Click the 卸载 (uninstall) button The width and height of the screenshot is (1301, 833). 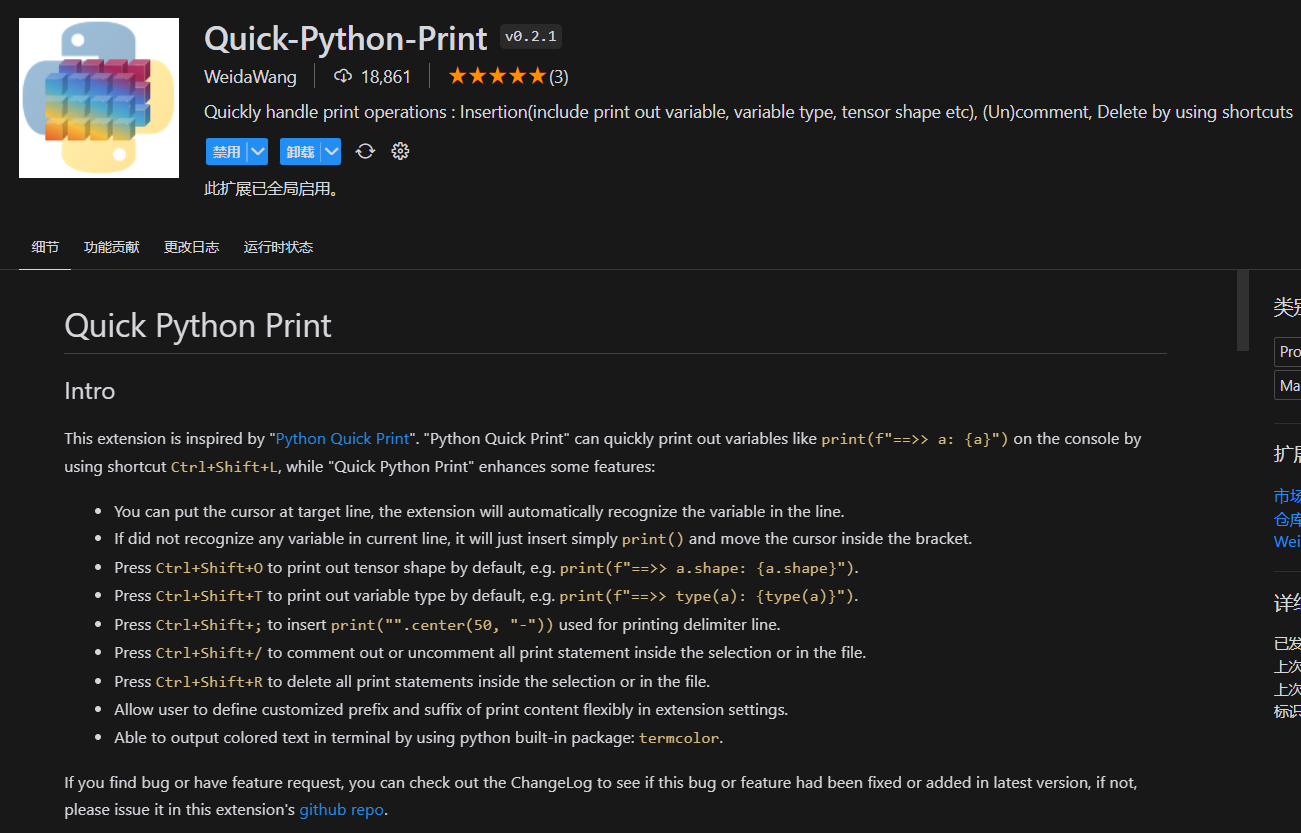click(301, 152)
